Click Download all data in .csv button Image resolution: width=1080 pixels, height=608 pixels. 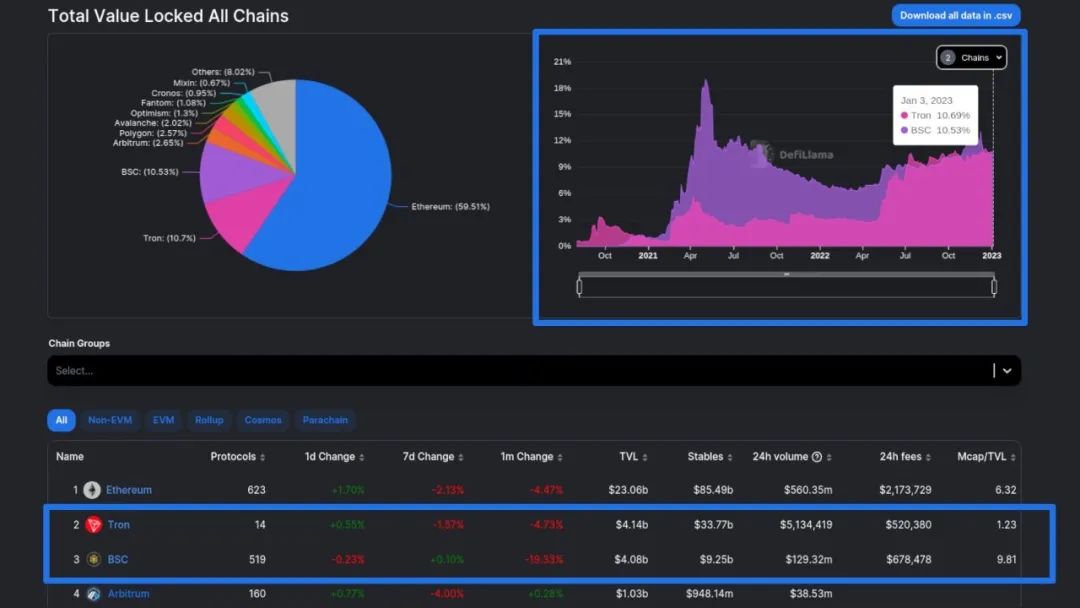(955, 15)
